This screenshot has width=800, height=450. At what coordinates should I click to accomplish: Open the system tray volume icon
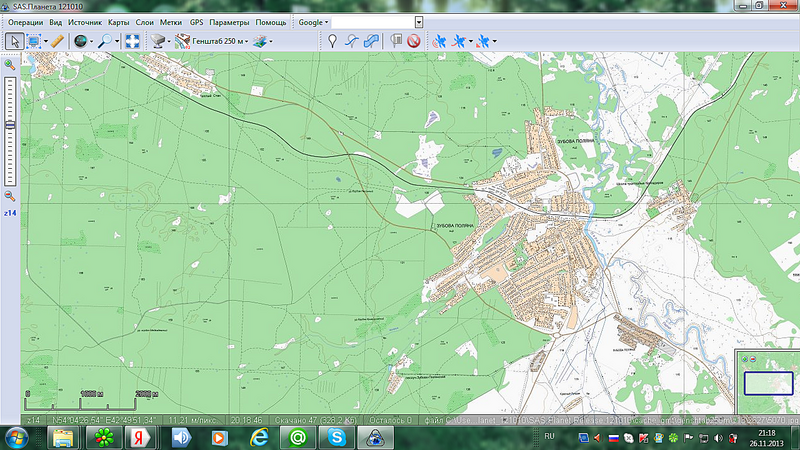pyautogui.click(x=718, y=438)
